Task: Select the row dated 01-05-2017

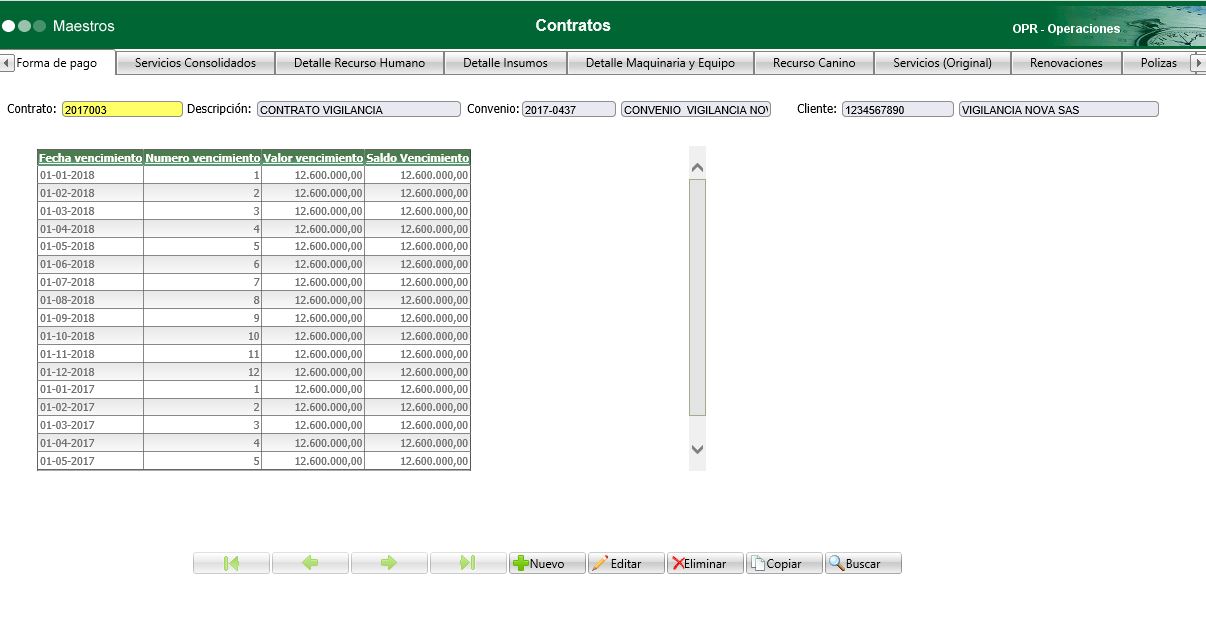Action: tap(254, 461)
